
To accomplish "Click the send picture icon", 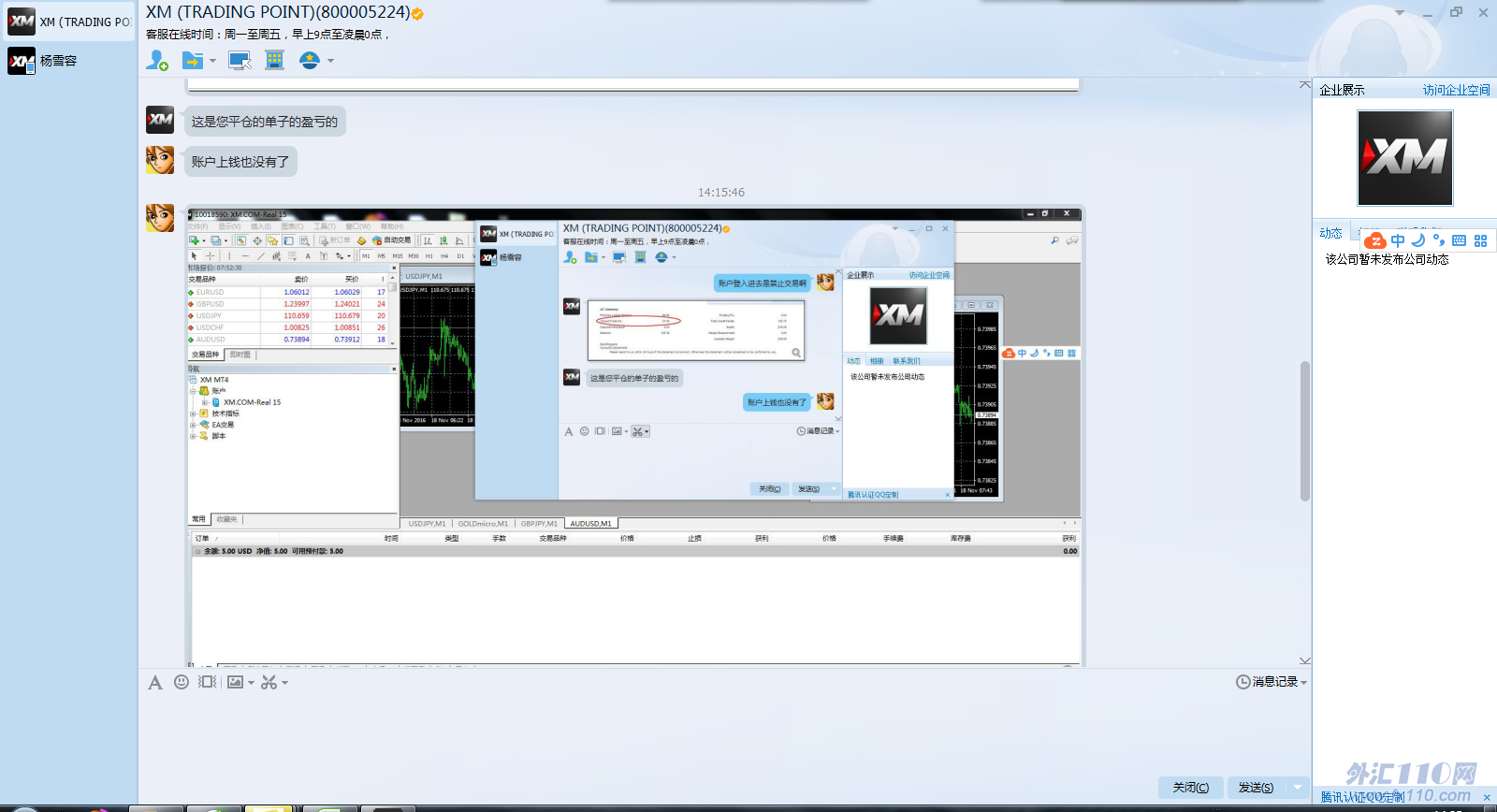I will 235,683.
